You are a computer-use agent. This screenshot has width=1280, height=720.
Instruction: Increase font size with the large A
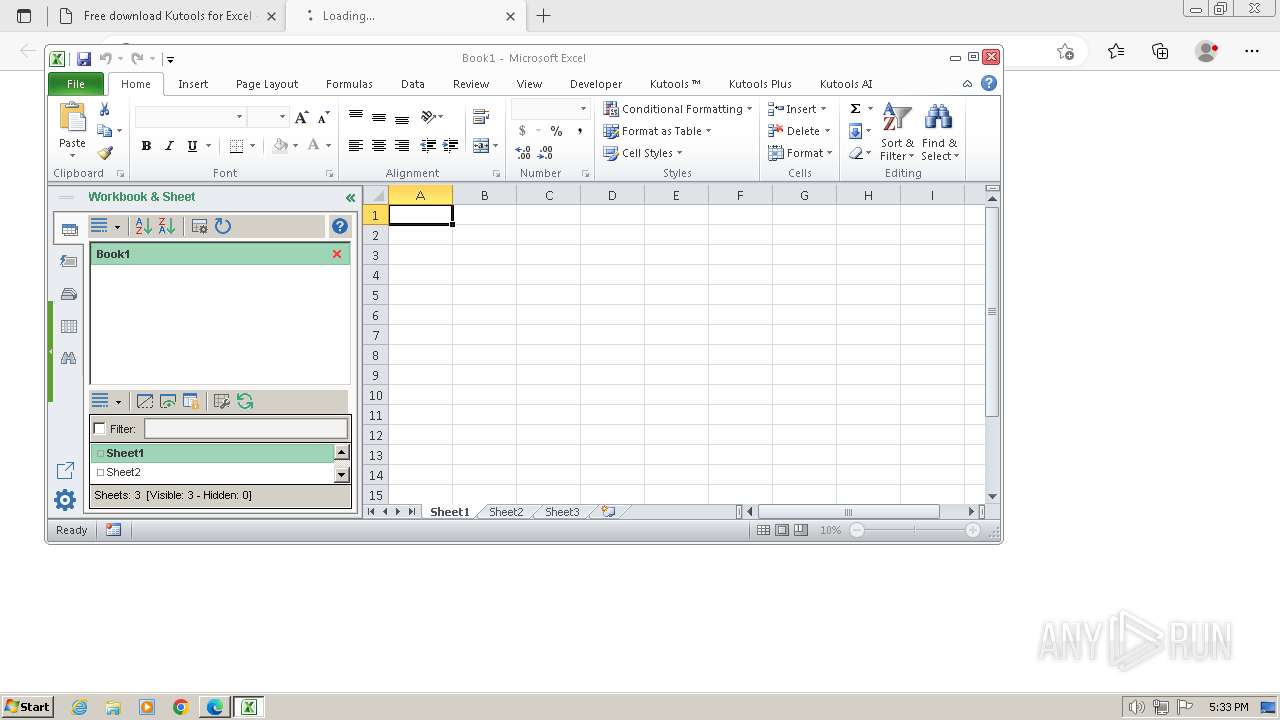[301, 117]
